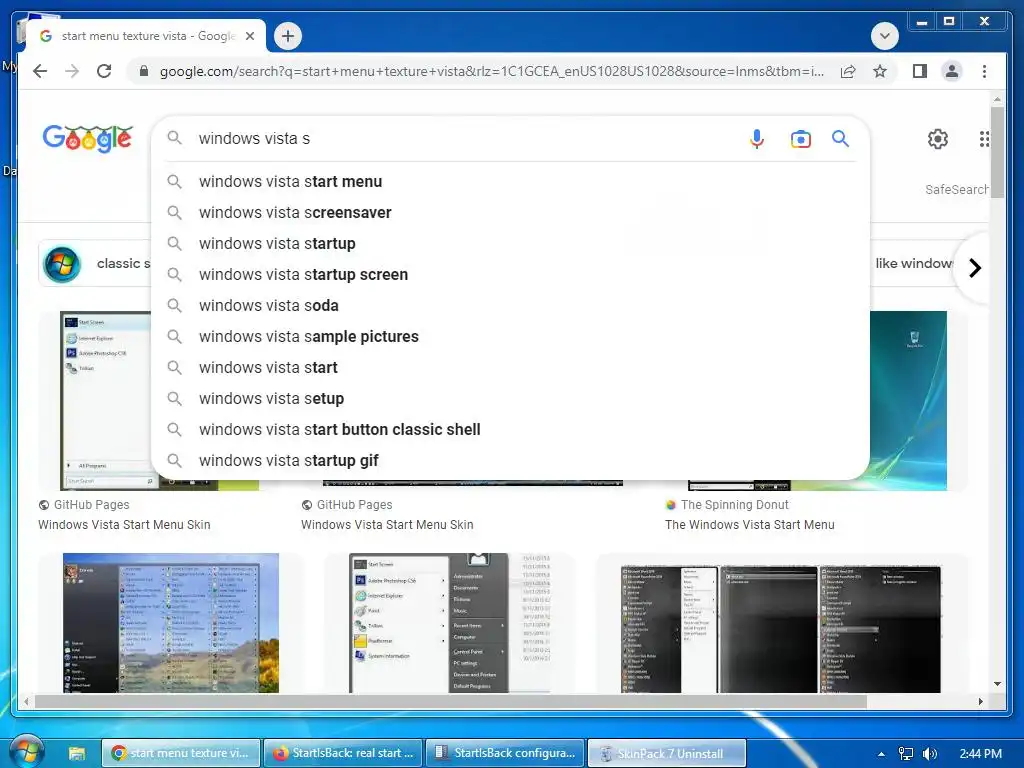This screenshot has width=1024, height=768.
Task: Open StartIsBack configuration taskbar window
Action: point(505,753)
